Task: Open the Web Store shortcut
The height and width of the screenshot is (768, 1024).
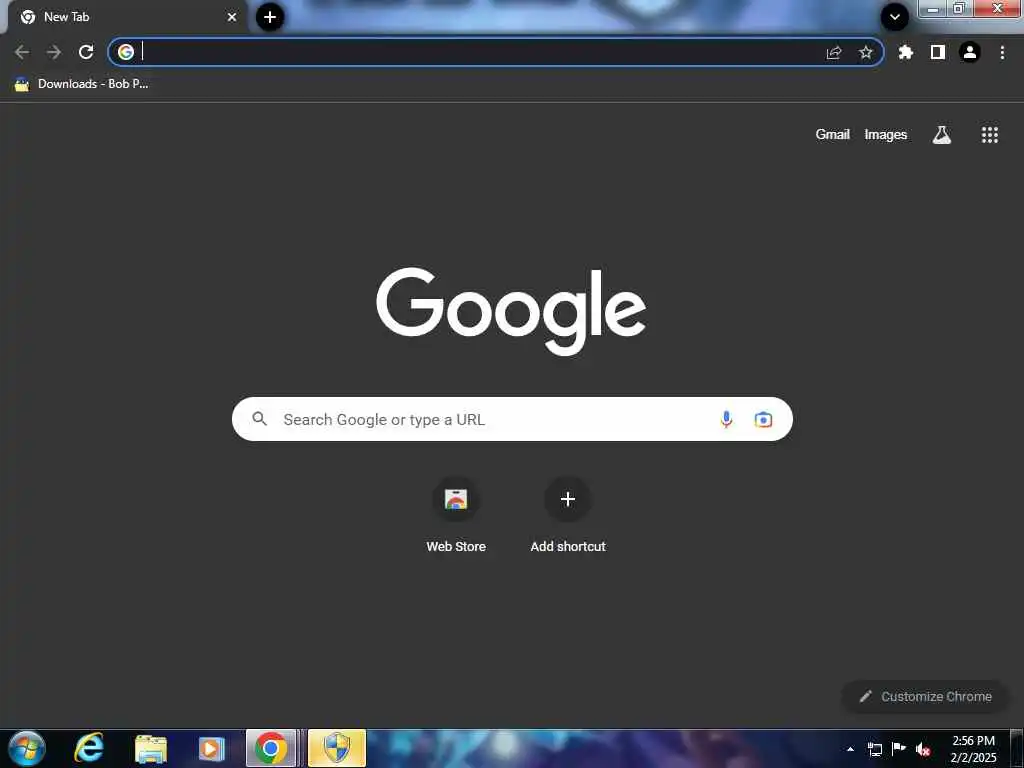Action: click(456, 516)
